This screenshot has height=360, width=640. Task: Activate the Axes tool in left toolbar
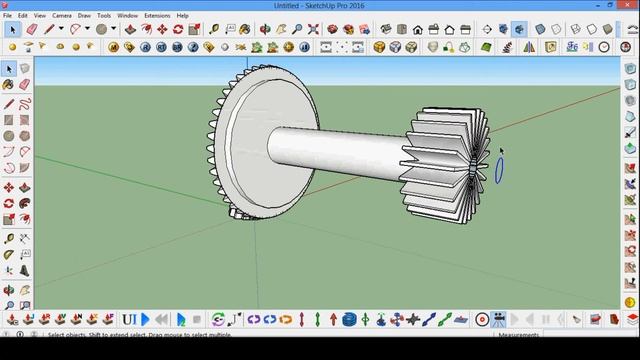9,271
